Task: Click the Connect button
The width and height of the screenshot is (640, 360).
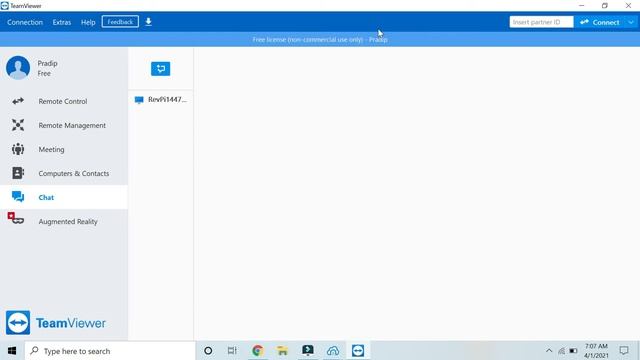Action: coord(600,22)
